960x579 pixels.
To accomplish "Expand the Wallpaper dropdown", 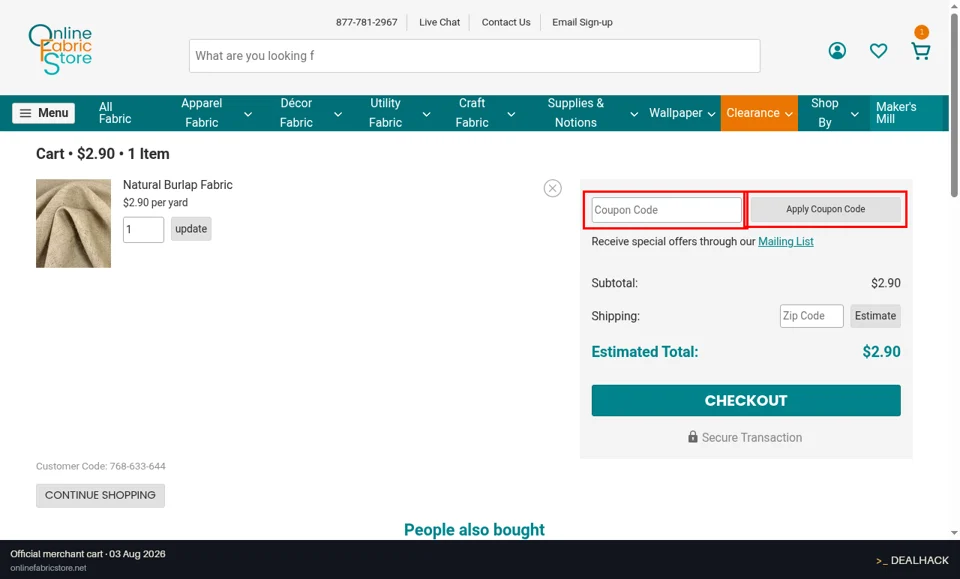I will 711,114.
